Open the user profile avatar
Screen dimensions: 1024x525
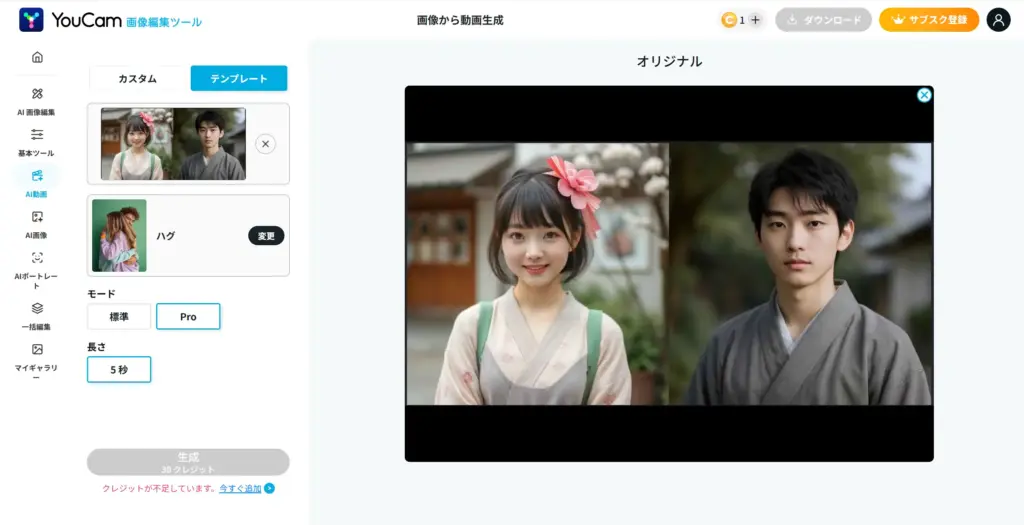tap(998, 20)
